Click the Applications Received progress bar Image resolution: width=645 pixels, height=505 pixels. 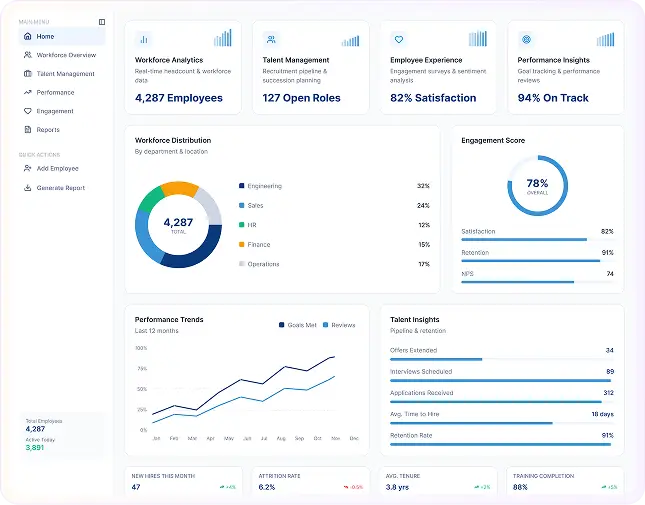502,402
